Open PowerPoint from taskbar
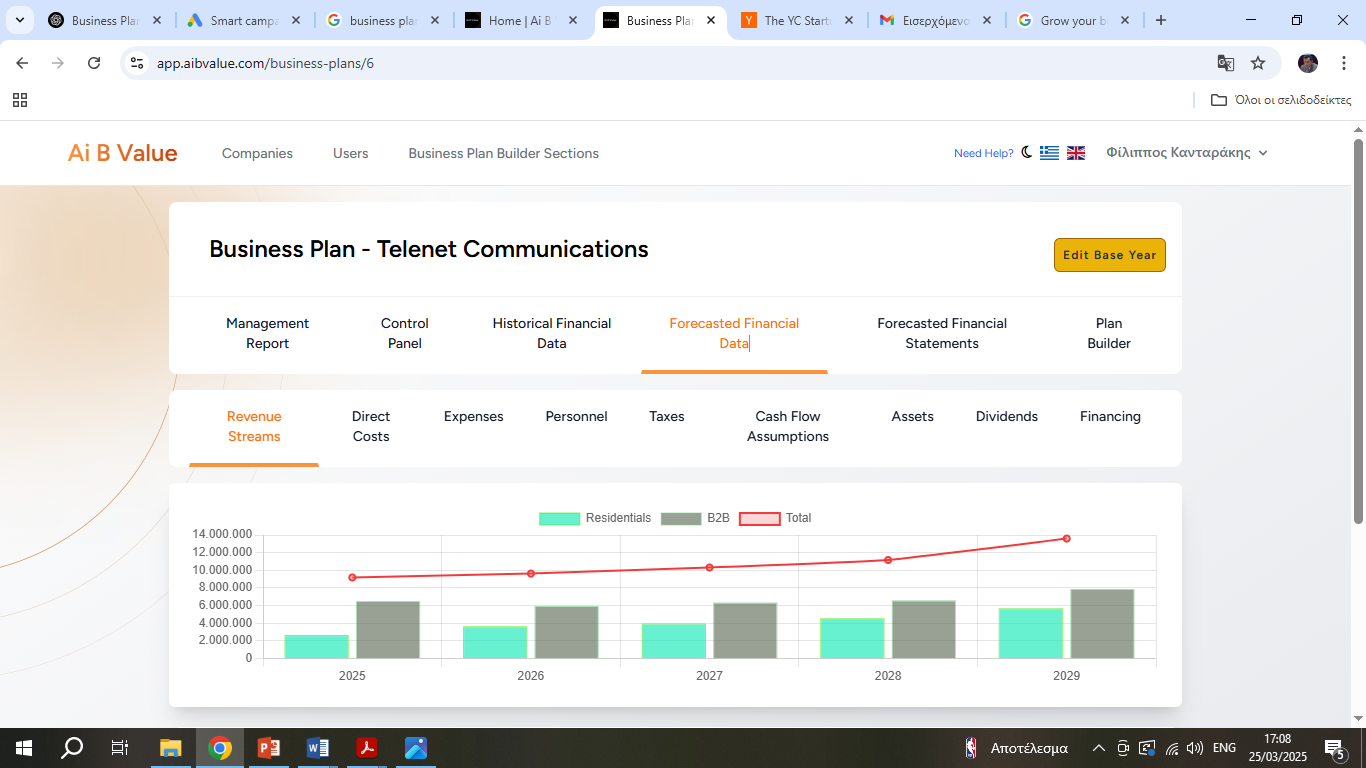 click(x=269, y=747)
